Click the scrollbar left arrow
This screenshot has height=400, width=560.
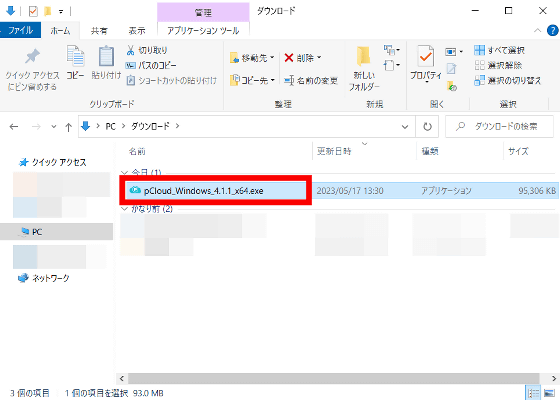click(122, 378)
